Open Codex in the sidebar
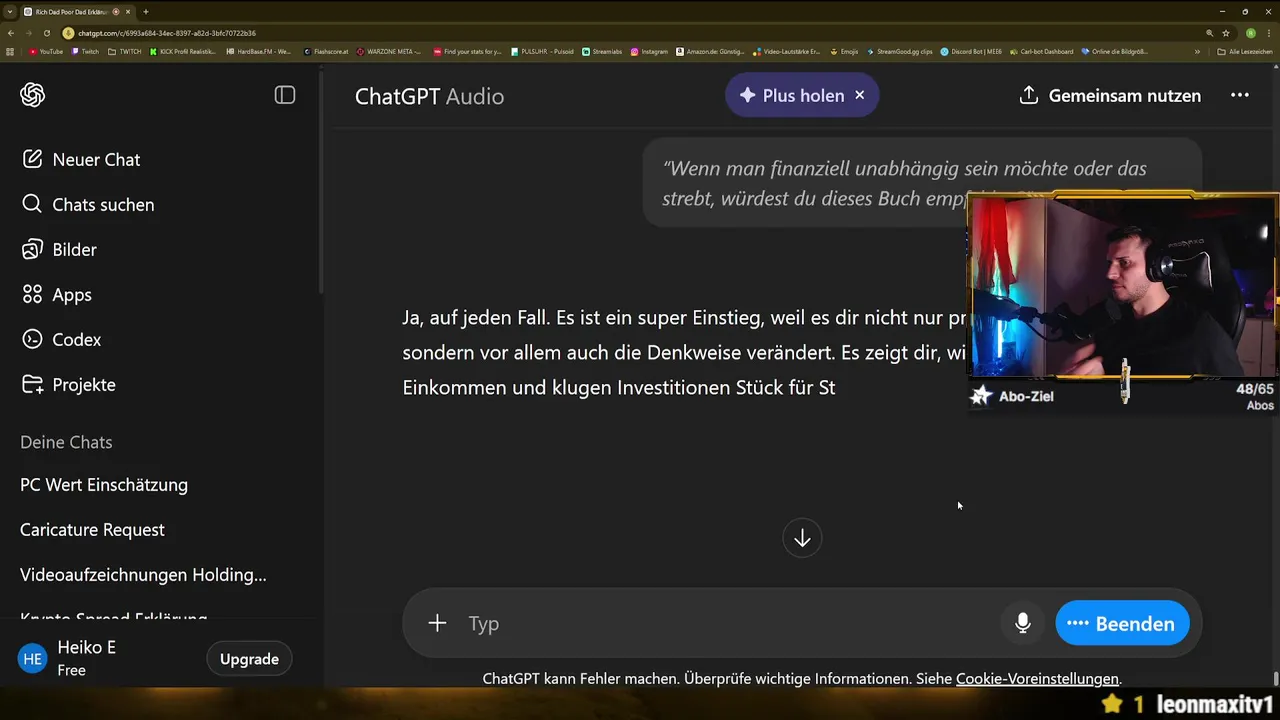This screenshot has height=720, width=1280. (61, 339)
